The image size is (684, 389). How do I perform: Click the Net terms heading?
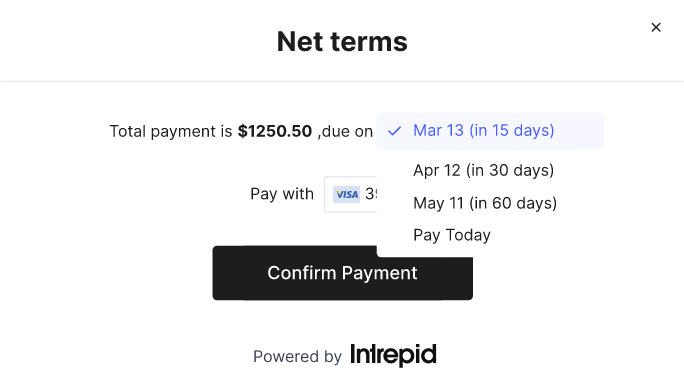(342, 42)
